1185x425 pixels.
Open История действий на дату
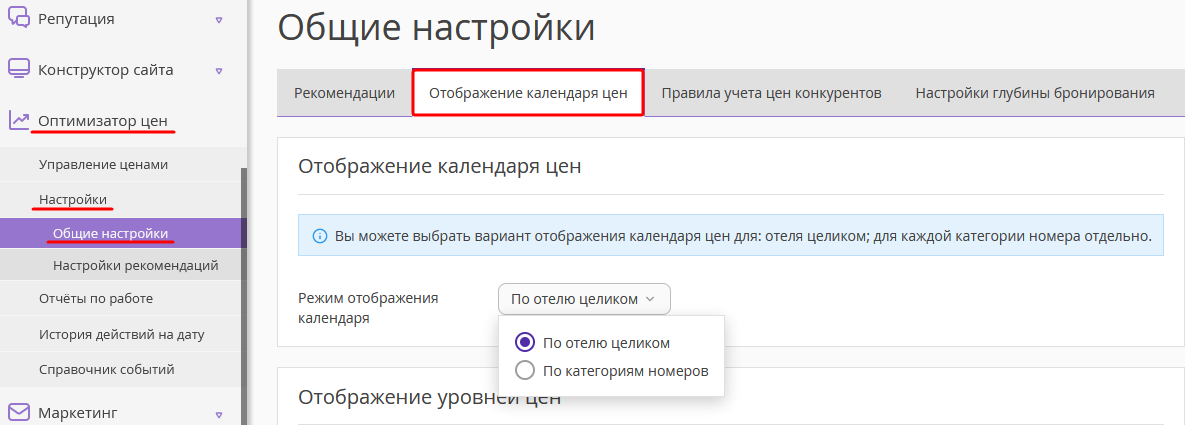(x=121, y=333)
